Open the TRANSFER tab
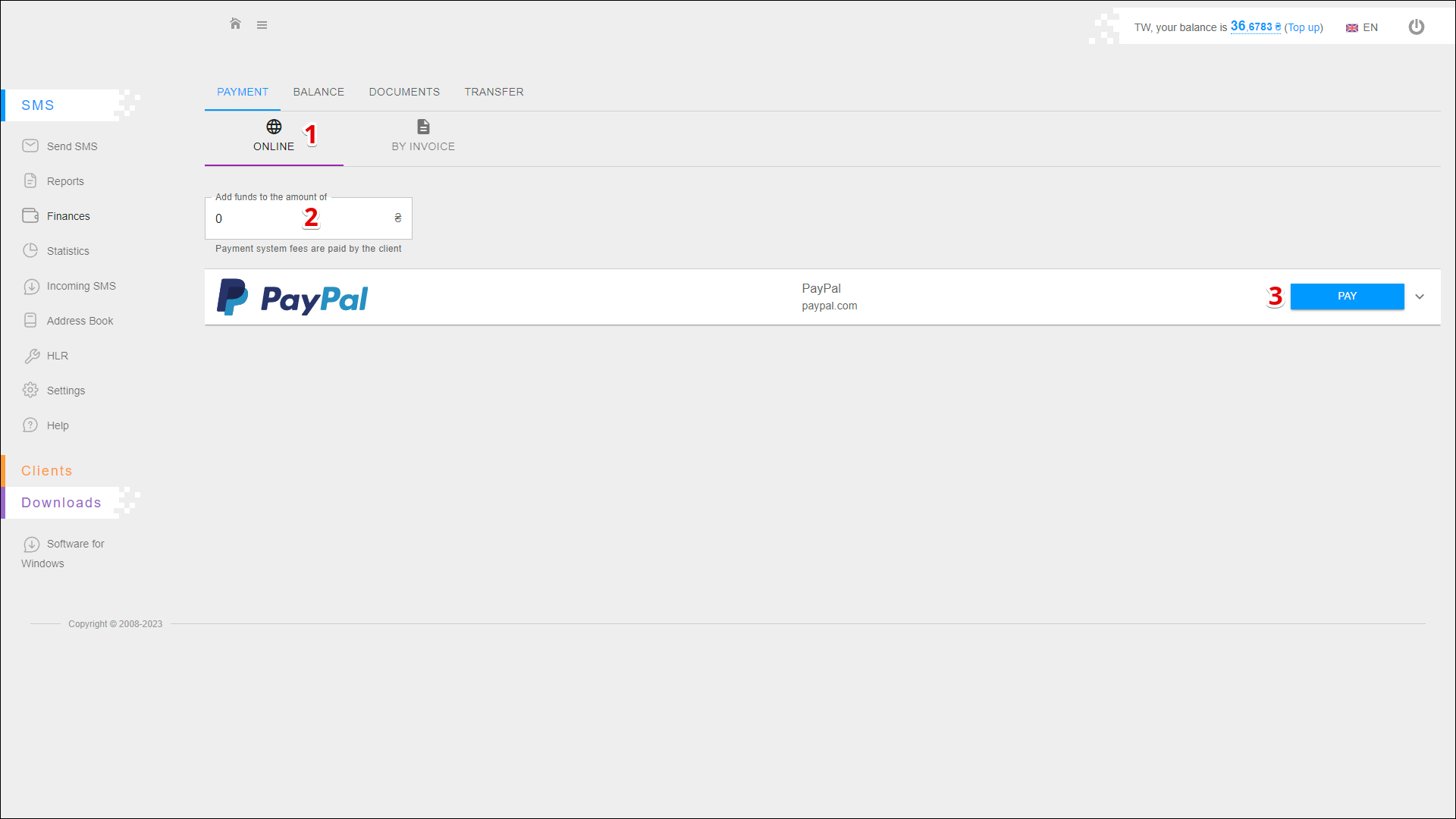 (494, 92)
